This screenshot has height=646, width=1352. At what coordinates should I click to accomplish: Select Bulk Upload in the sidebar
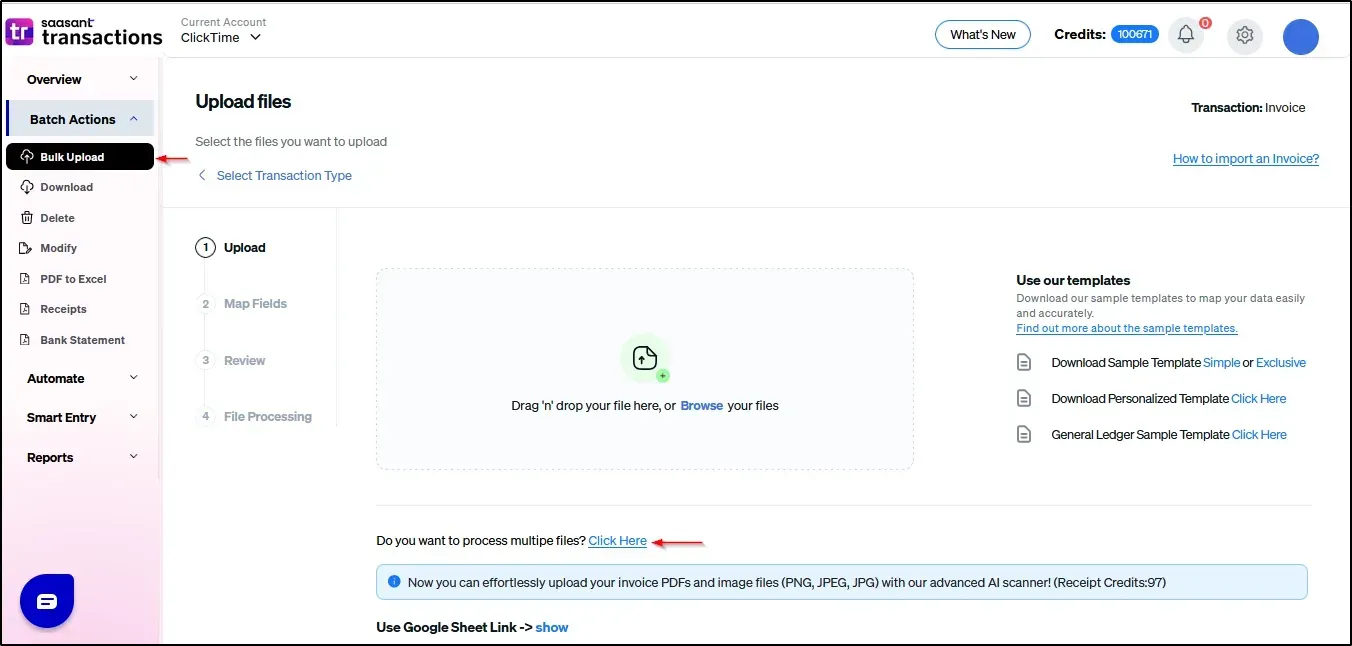tap(80, 157)
